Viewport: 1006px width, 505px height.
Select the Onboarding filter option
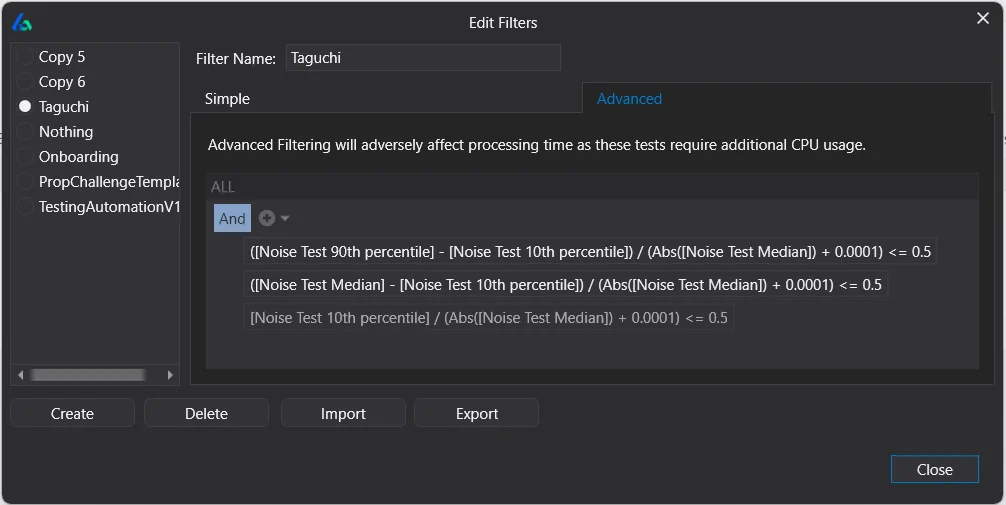coord(78,157)
